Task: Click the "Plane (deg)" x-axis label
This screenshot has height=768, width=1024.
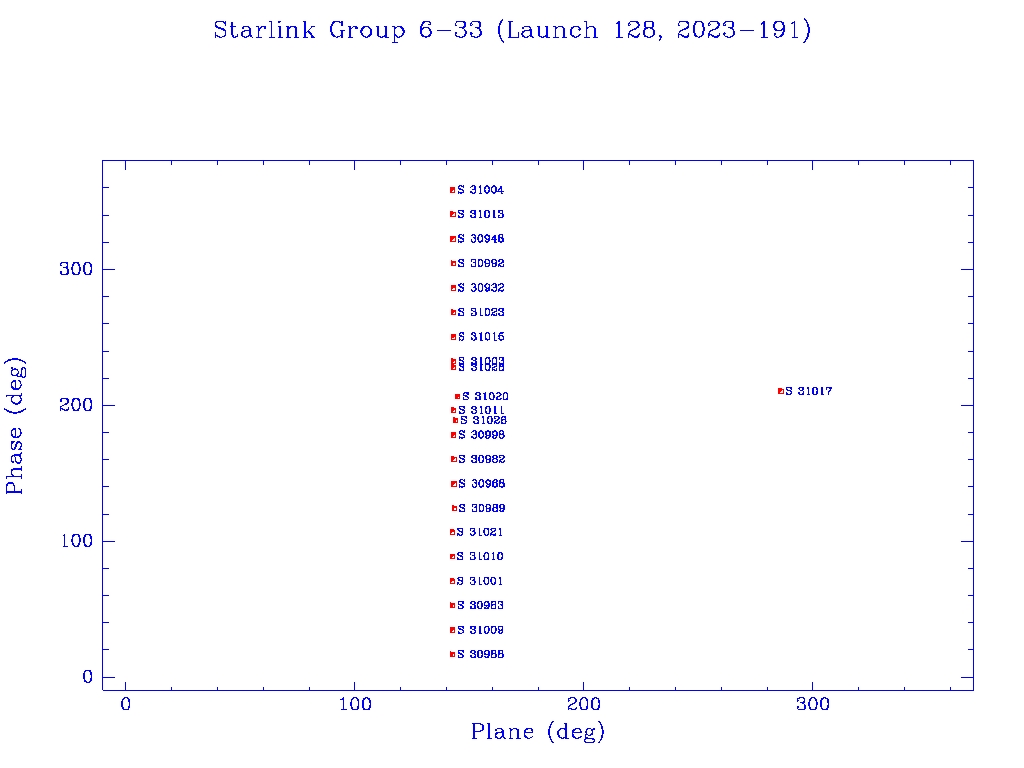Action: [x=538, y=733]
